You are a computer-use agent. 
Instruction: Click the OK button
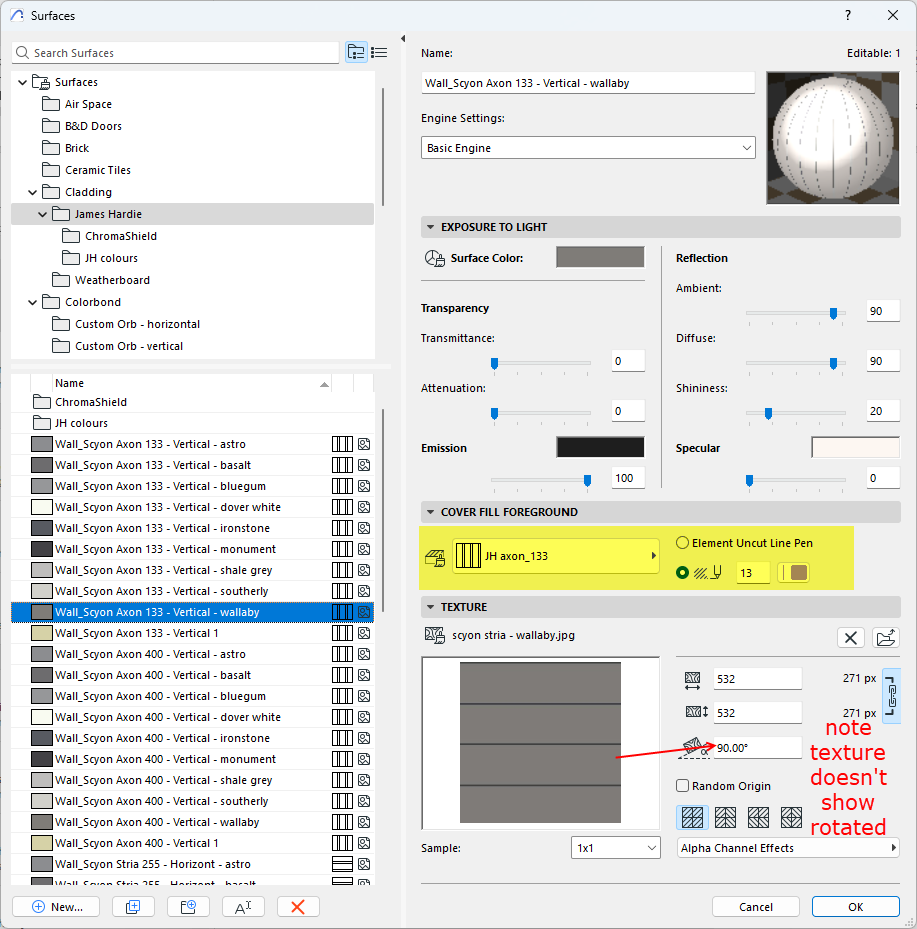(855, 906)
